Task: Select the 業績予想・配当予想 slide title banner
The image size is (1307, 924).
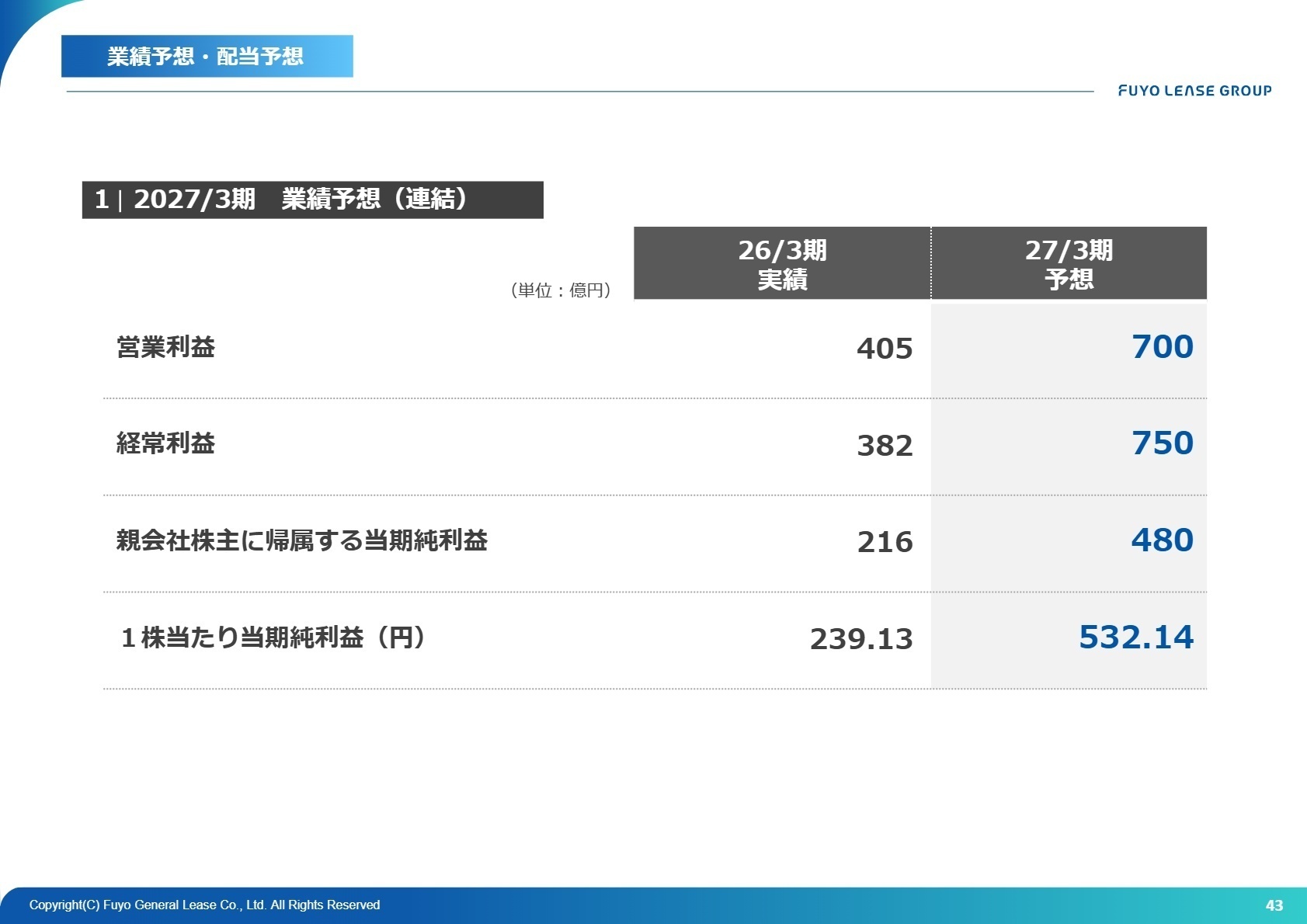Action: 207,56
